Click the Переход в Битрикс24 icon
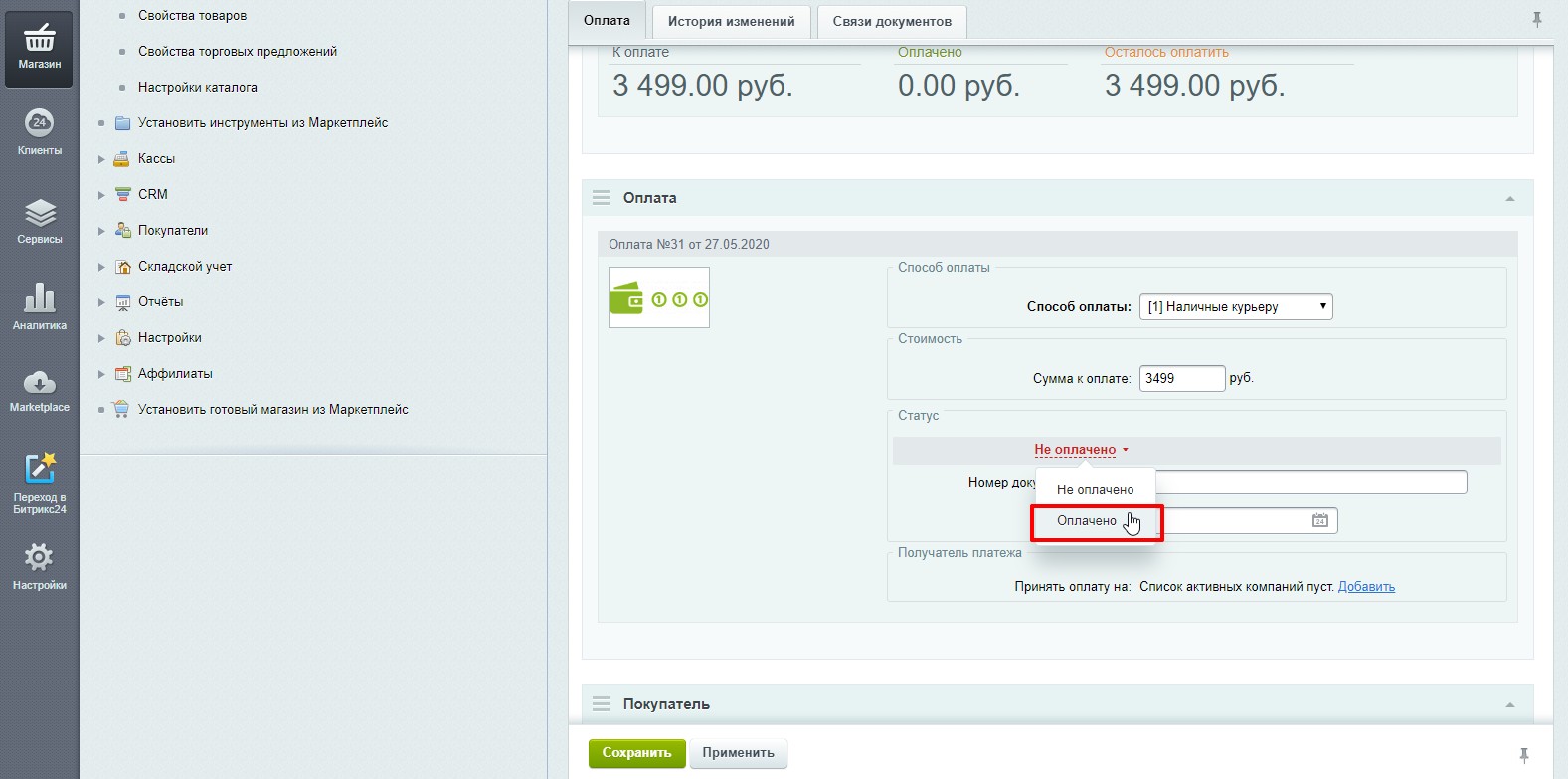 (39, 484)
